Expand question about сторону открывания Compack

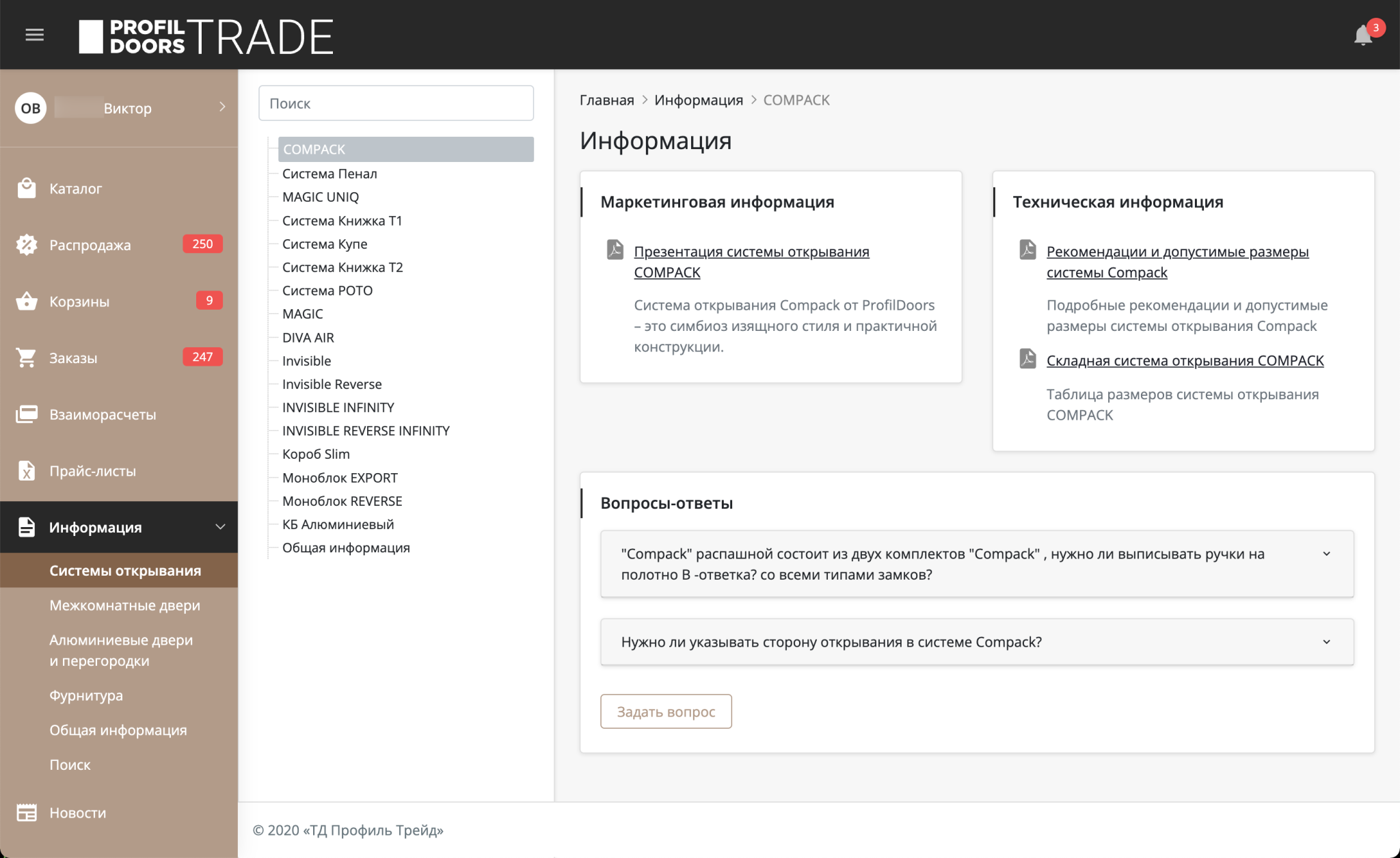1326,642
